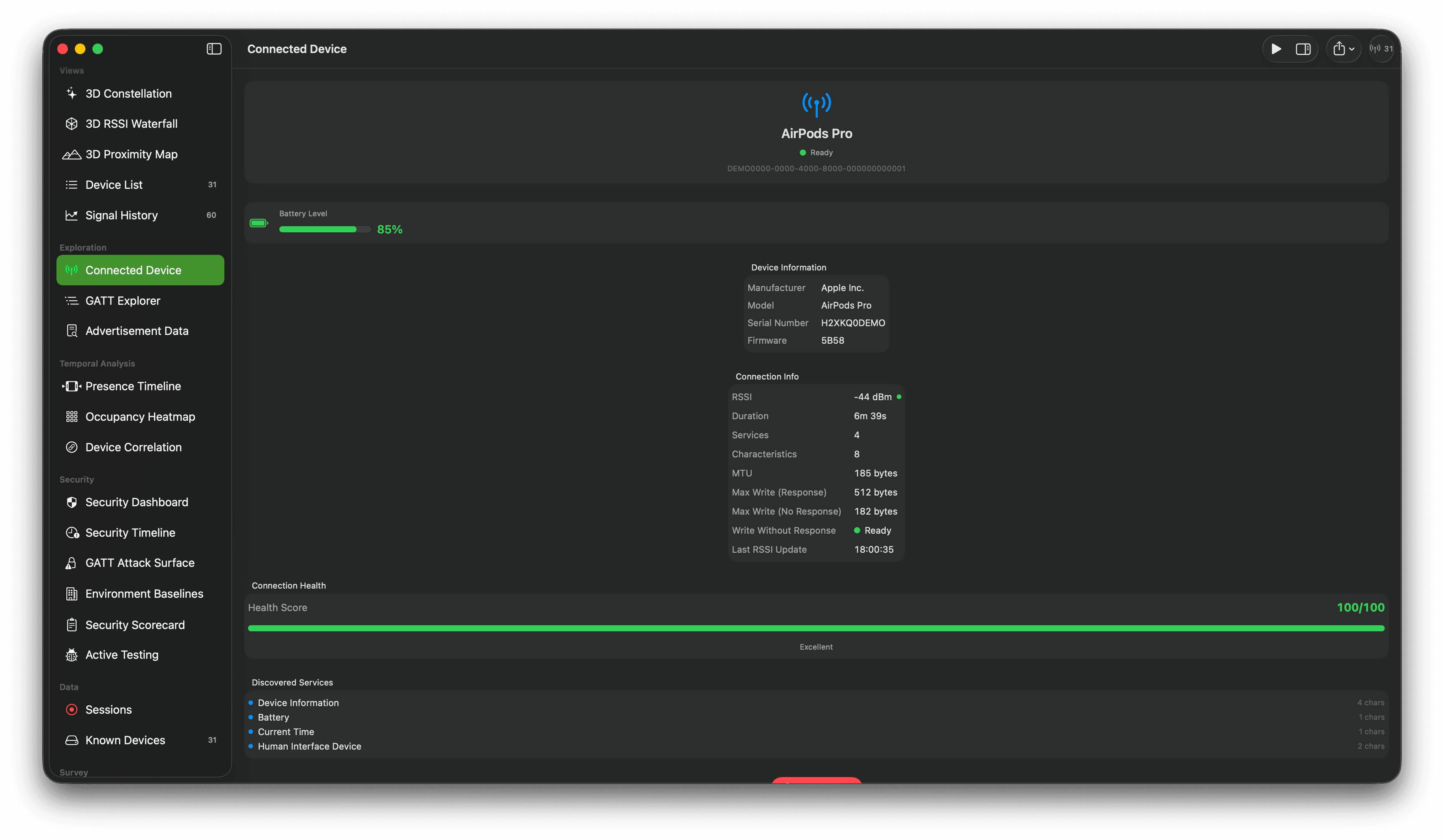Click the 85% battery percentage
1444x840 pixels.
pos(390,229)
